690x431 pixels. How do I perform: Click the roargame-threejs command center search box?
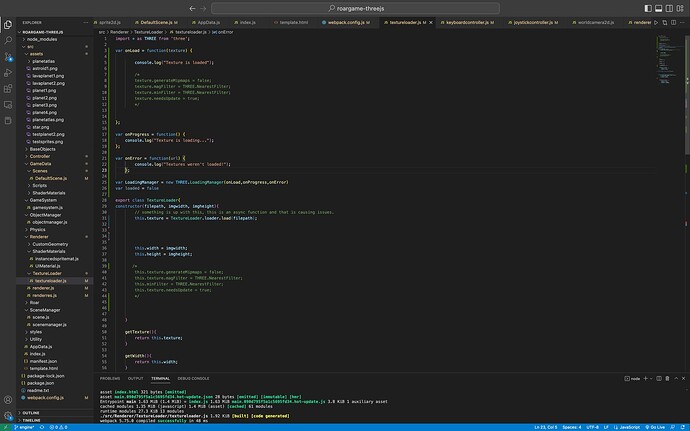point(356,8)
